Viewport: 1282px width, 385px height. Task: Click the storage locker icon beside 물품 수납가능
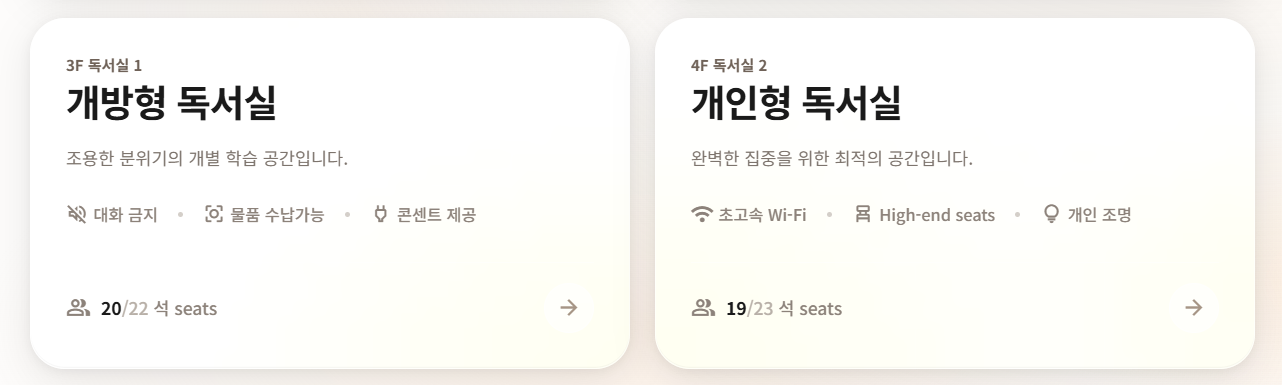coord(213,214)
